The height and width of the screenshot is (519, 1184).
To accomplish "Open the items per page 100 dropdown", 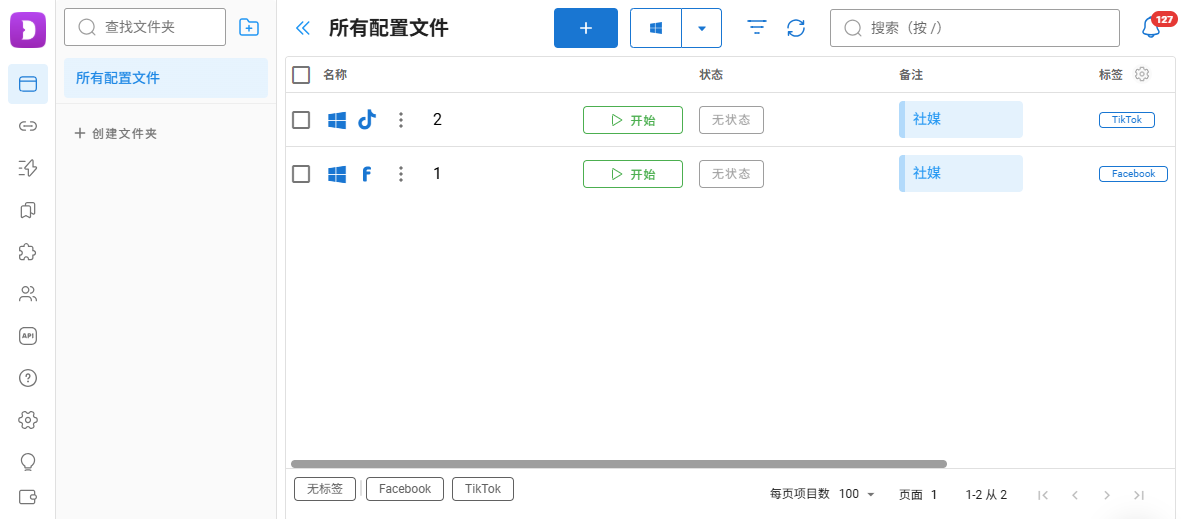I will click(x=856, y=494).
